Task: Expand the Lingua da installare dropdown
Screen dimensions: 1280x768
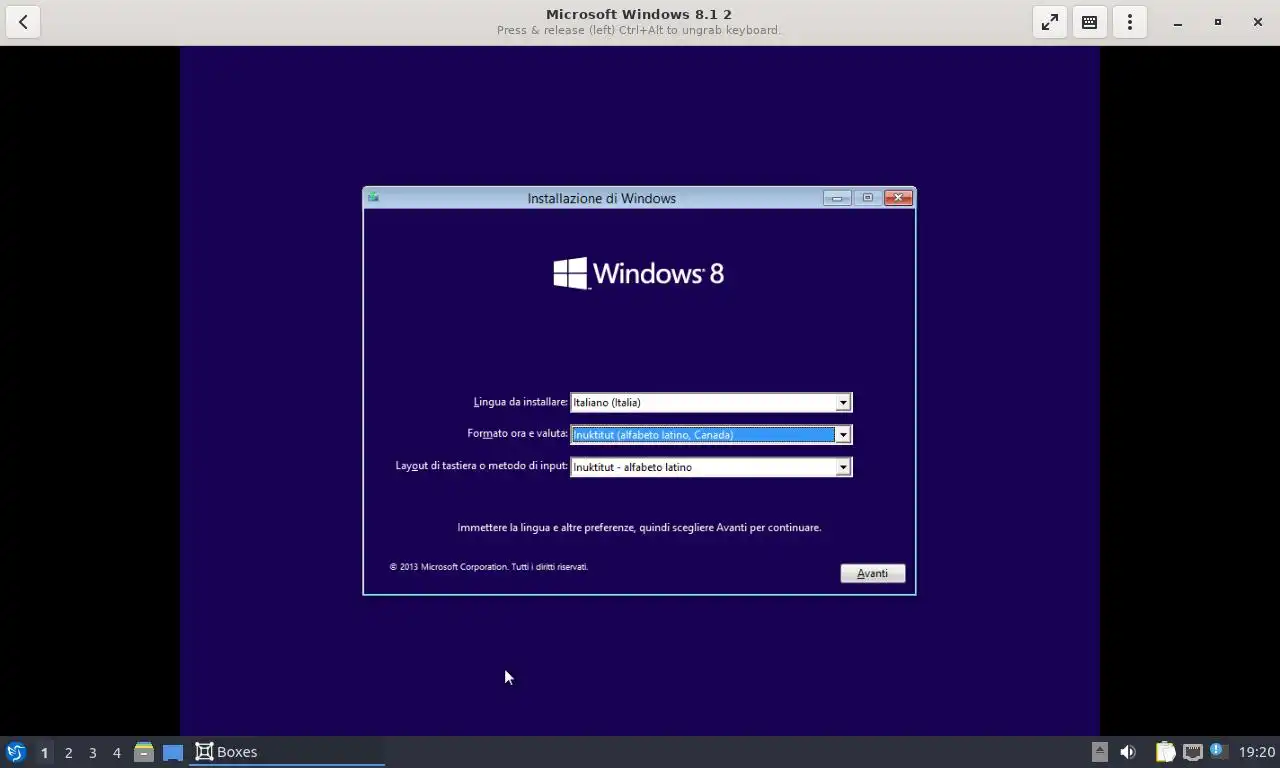Action: coord(843,402)
